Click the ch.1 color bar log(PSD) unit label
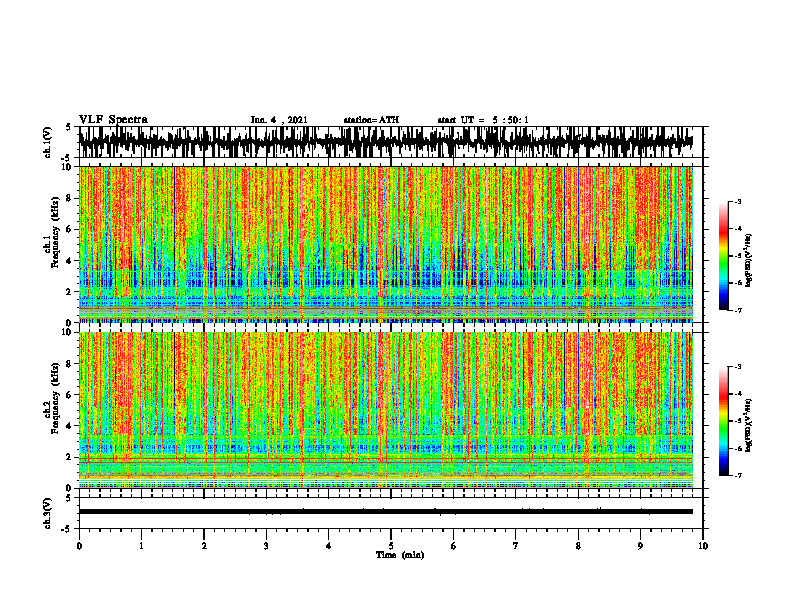The width and height of the screenshot is (792, 612). click(749, 261)
